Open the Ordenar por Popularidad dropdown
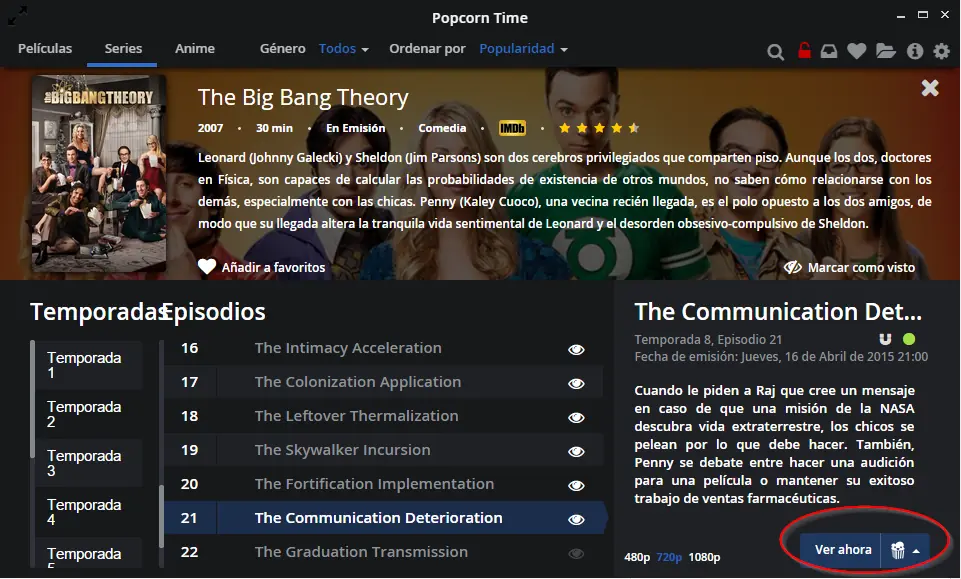Image resolution: width=961 pixels, height=579 pixels. click(x=523, y=48)
